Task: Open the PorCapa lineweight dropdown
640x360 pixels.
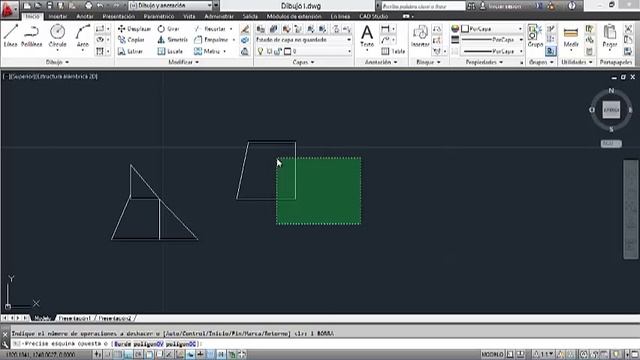Action: [492, 40]
